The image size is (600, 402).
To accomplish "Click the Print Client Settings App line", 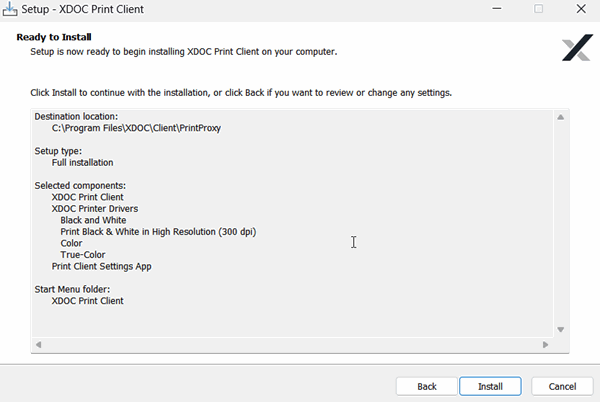I will click(101, 266).
